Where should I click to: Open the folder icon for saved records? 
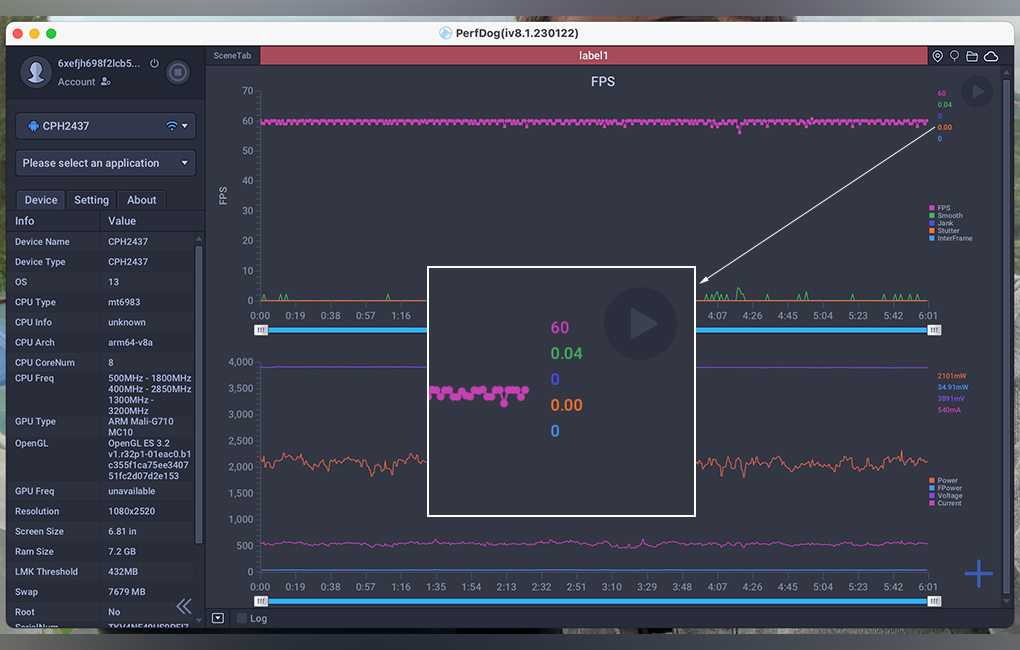972,57
